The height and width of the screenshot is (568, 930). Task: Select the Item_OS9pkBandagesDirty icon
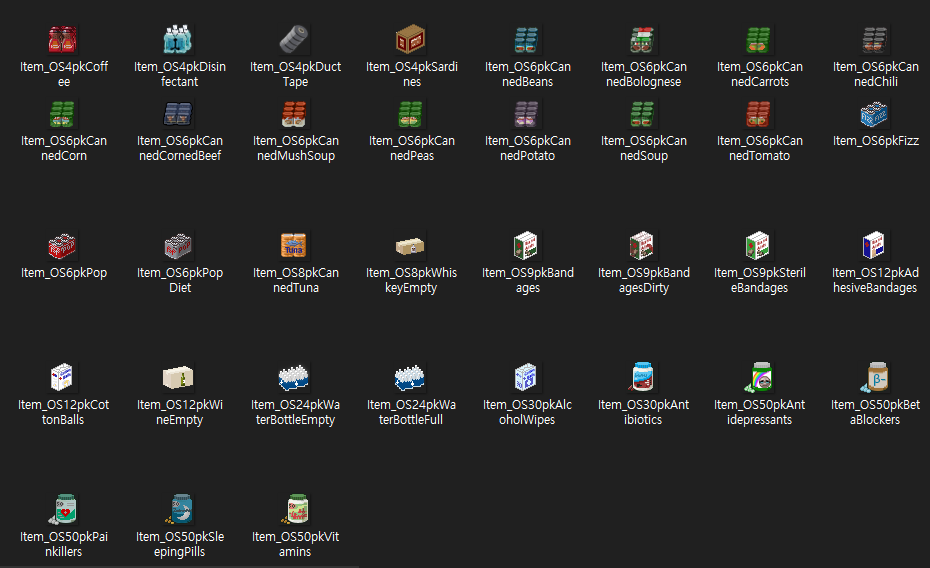coord(642,245)
